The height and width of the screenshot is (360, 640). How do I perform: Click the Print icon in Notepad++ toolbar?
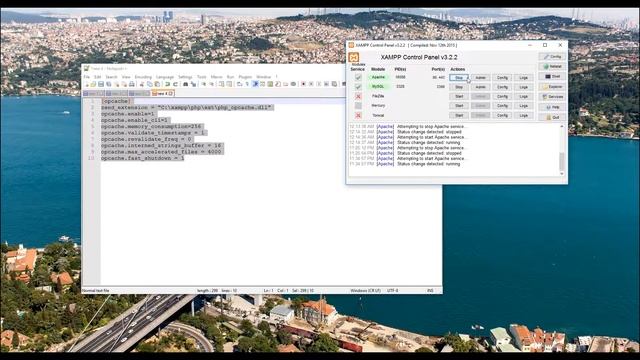(131, 84)
